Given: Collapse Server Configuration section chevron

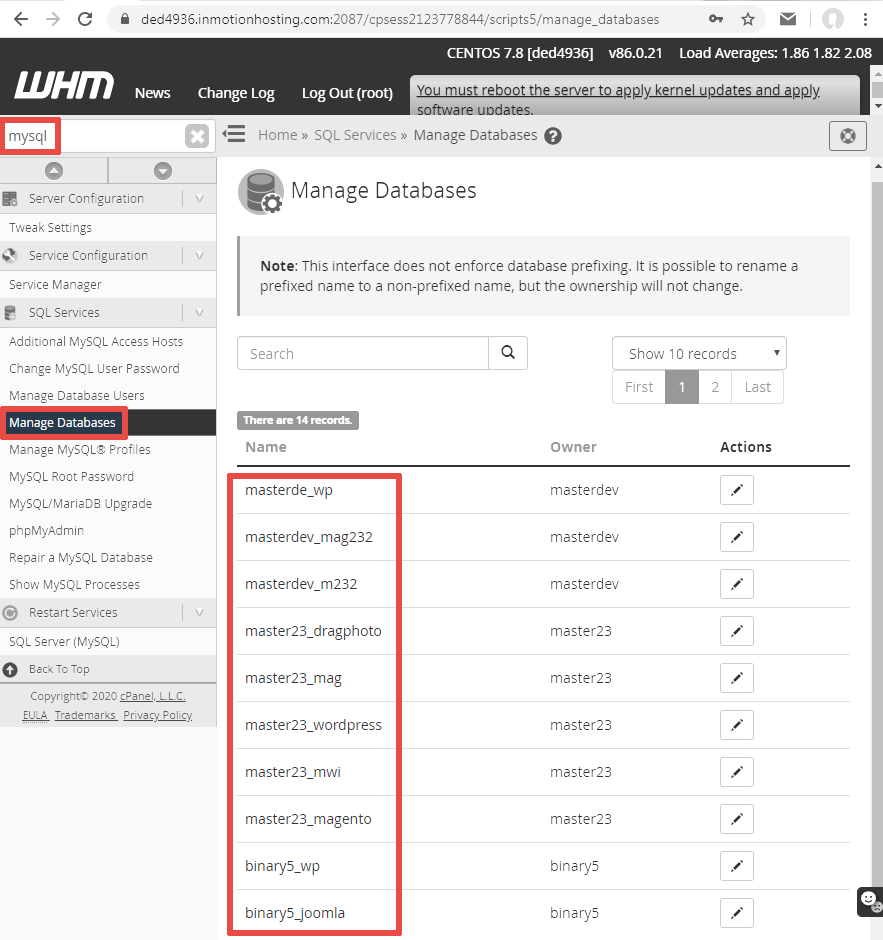Looking at the screenshot, I should 200,198.
